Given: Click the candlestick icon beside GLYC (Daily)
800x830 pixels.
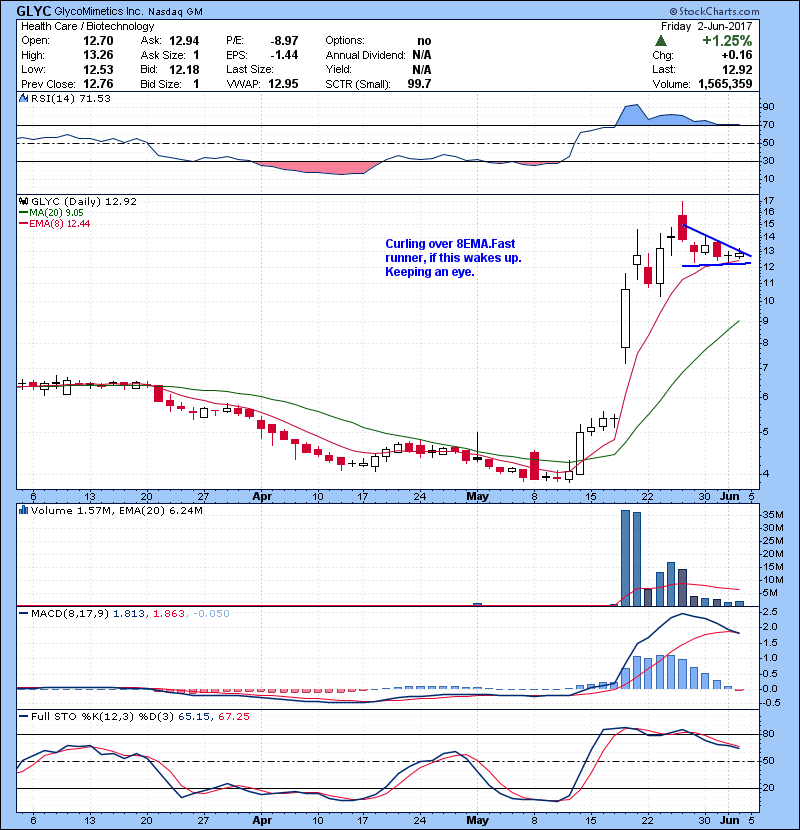Looking at the screenshot, I should (23, 201).
